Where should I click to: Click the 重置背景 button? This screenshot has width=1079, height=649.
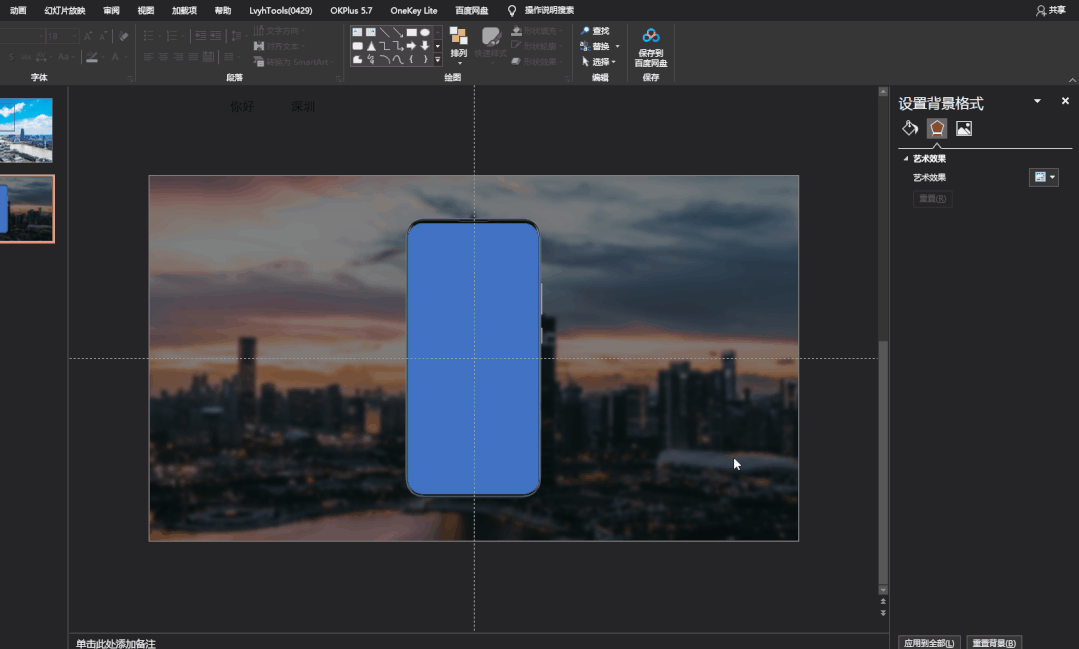(994, 642)
